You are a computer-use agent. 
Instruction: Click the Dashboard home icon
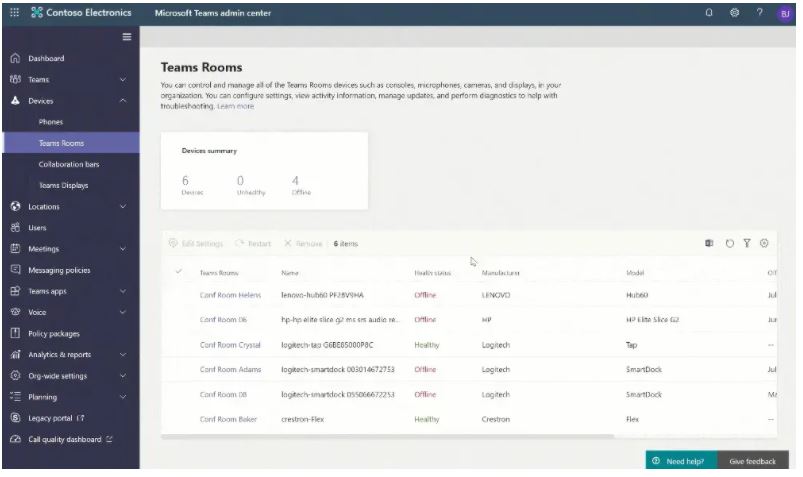[x=15, y=58]
